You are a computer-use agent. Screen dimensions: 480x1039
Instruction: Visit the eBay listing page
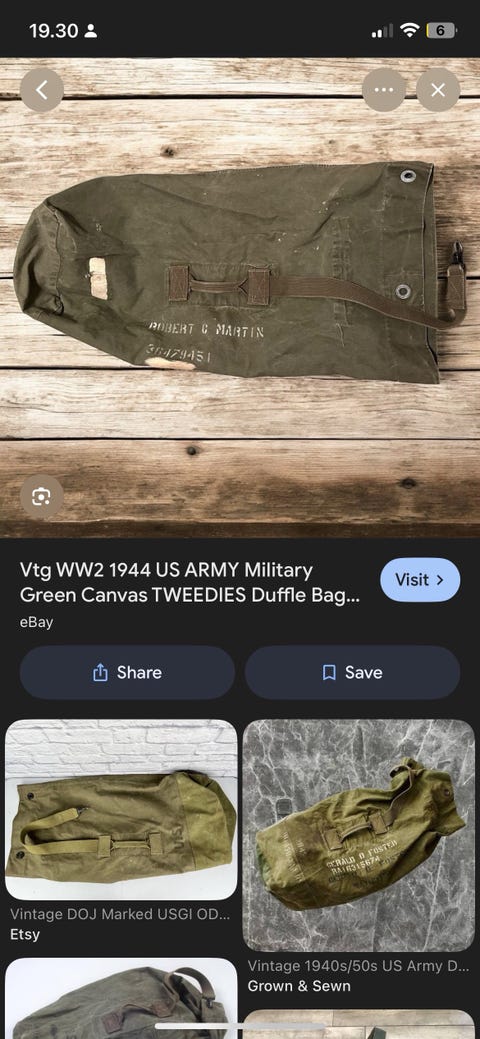[x=420, y=580]
